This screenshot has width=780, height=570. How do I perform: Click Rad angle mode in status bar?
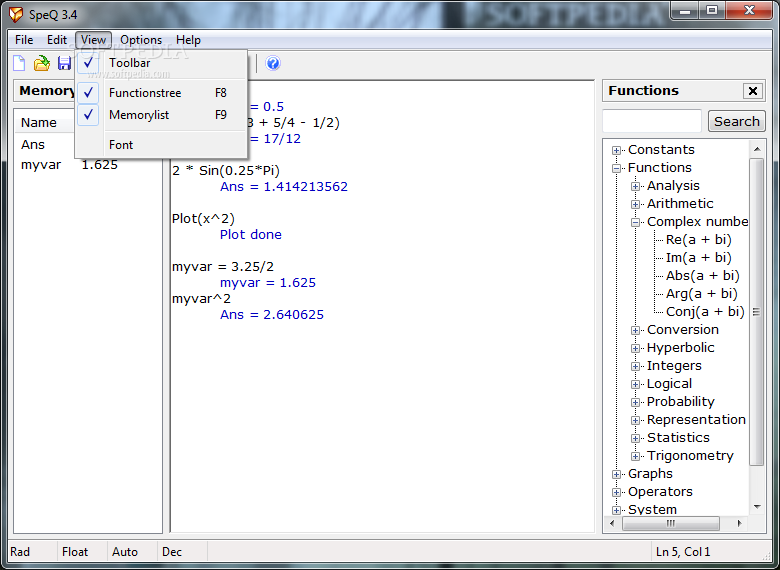coord(20,552)
